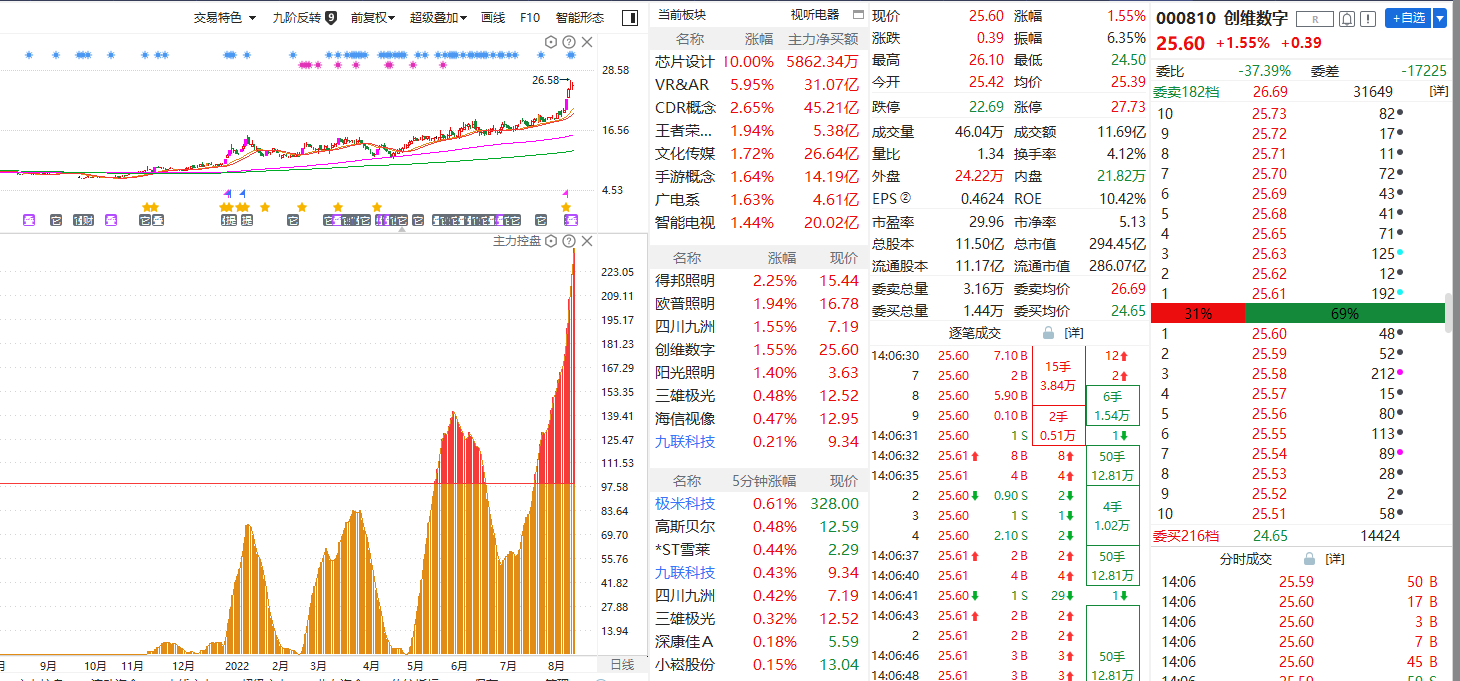This screenshot has width=1460, height=681.
Task: Click the lock icon next to 逐笔成交
Action: [x=1049, y=332]
